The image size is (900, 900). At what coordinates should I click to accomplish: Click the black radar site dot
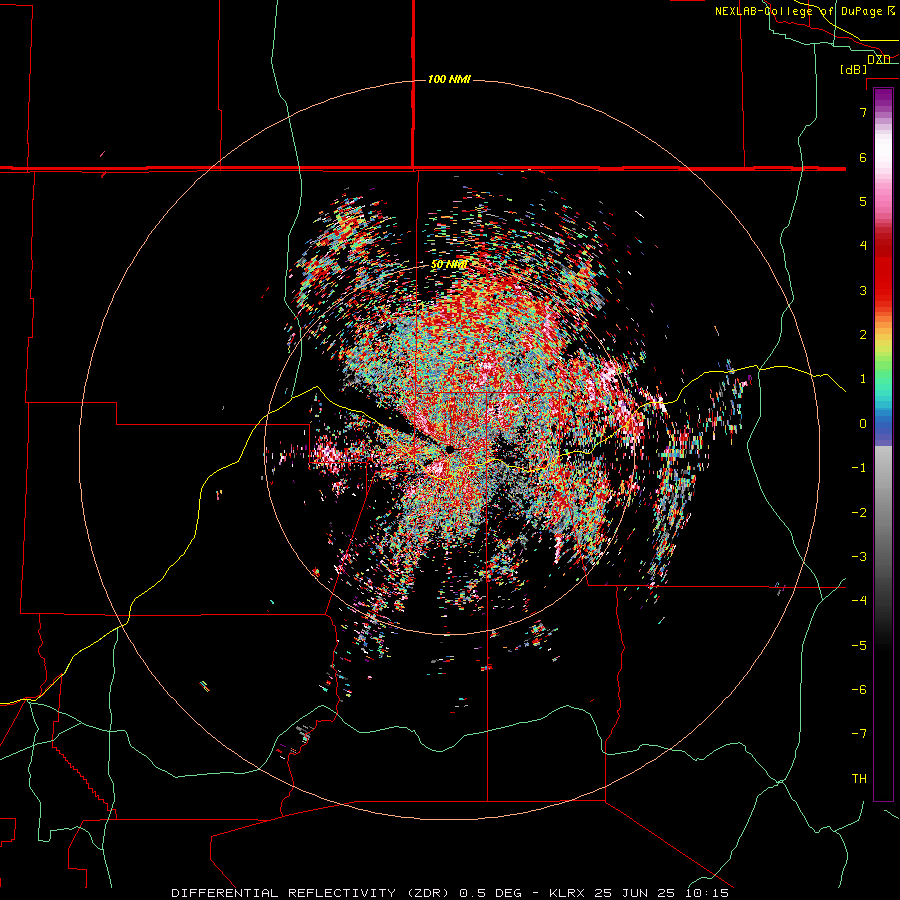point(450,449)
